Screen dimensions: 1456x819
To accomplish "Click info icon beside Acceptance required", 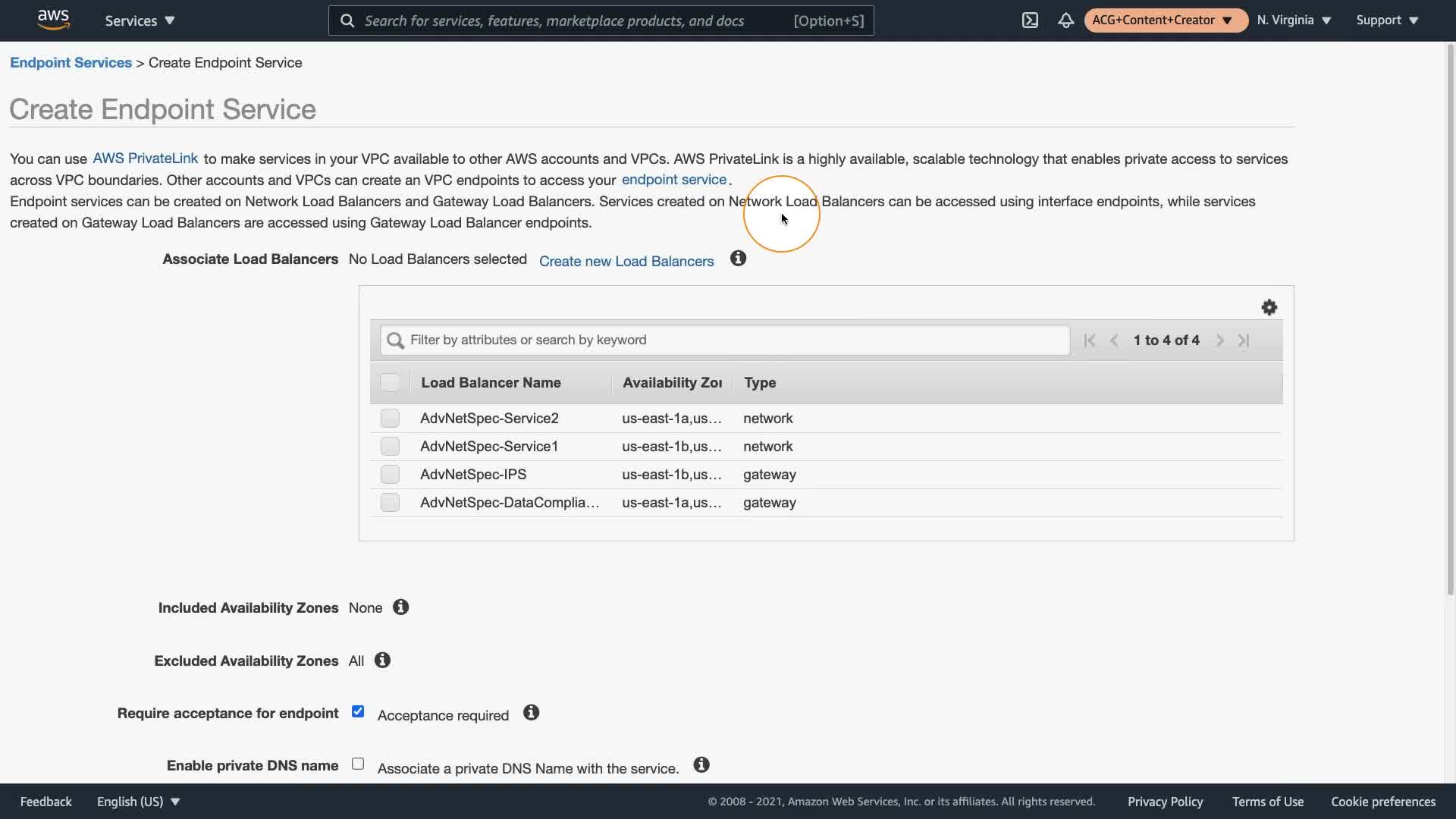I will click(x=531, y=713).
